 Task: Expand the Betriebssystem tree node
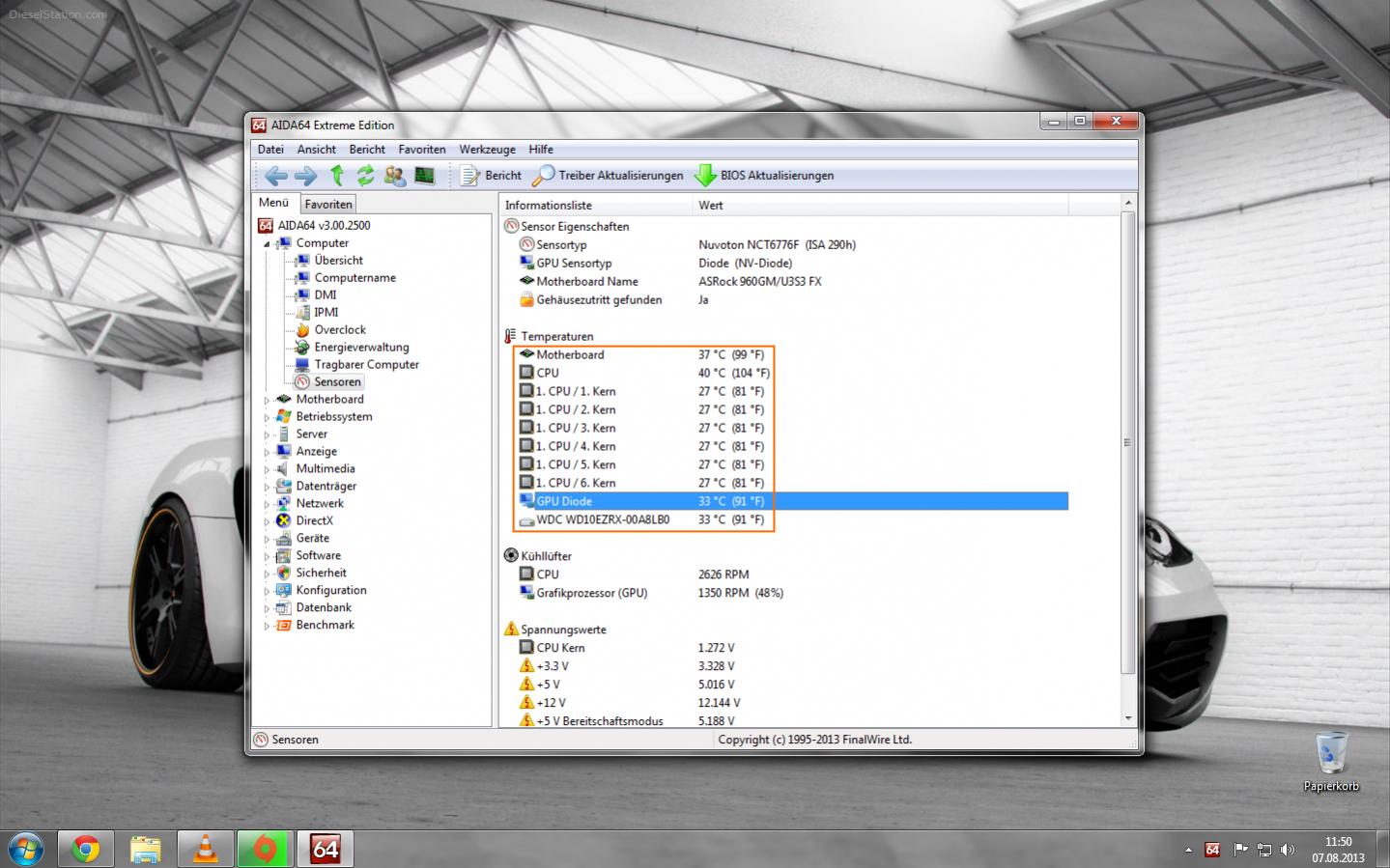(267, 417)
